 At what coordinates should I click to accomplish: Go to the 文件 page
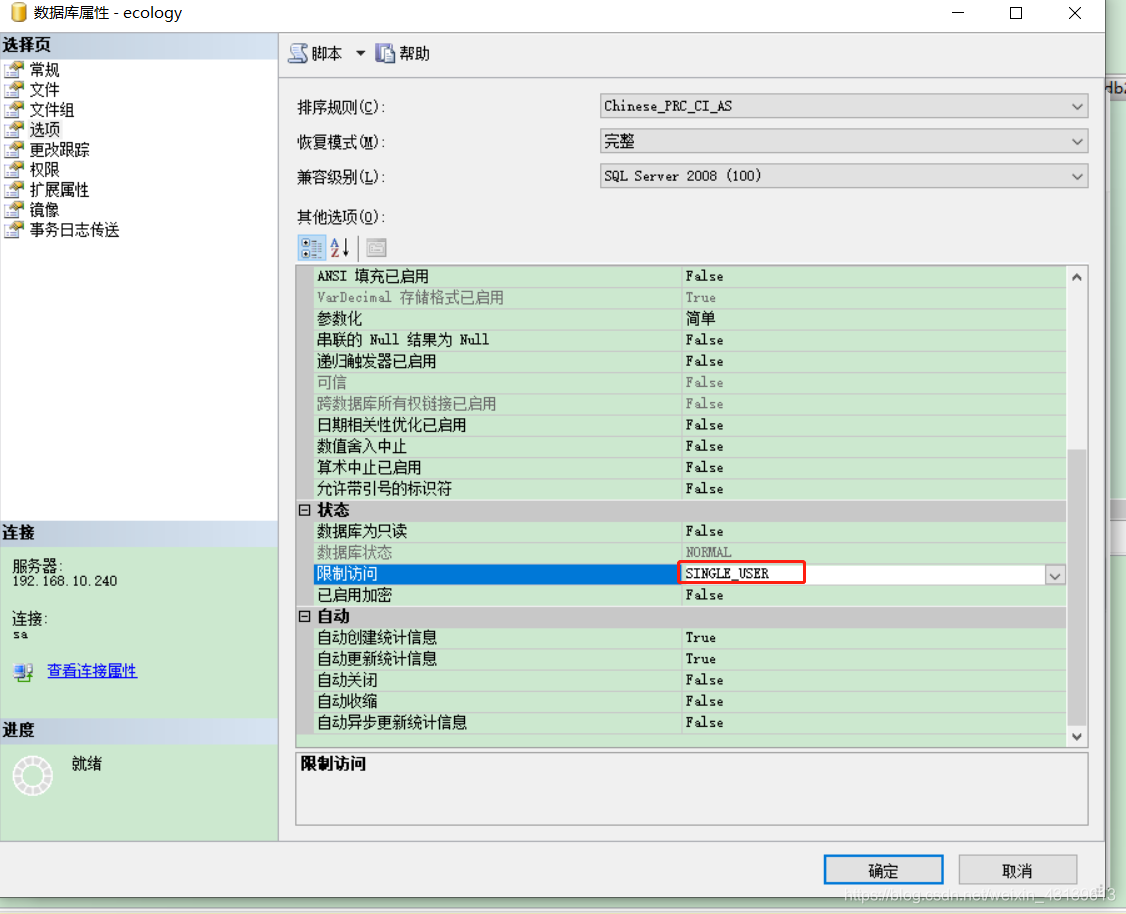click(x=45, y=90)
